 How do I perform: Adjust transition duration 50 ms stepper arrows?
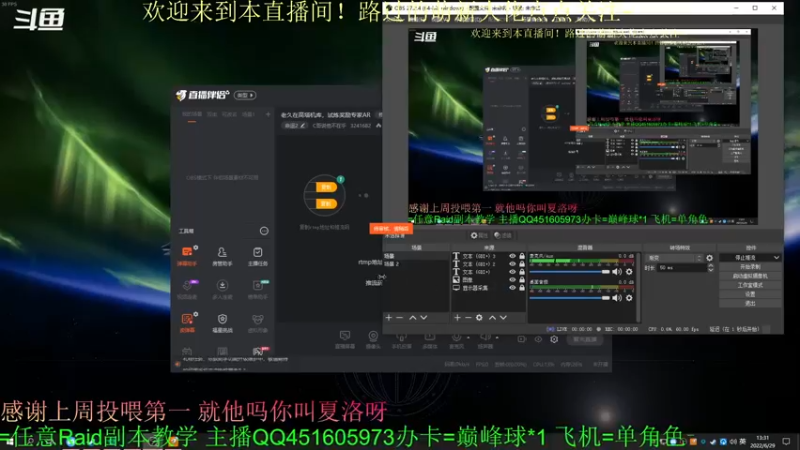pos(710,267)
